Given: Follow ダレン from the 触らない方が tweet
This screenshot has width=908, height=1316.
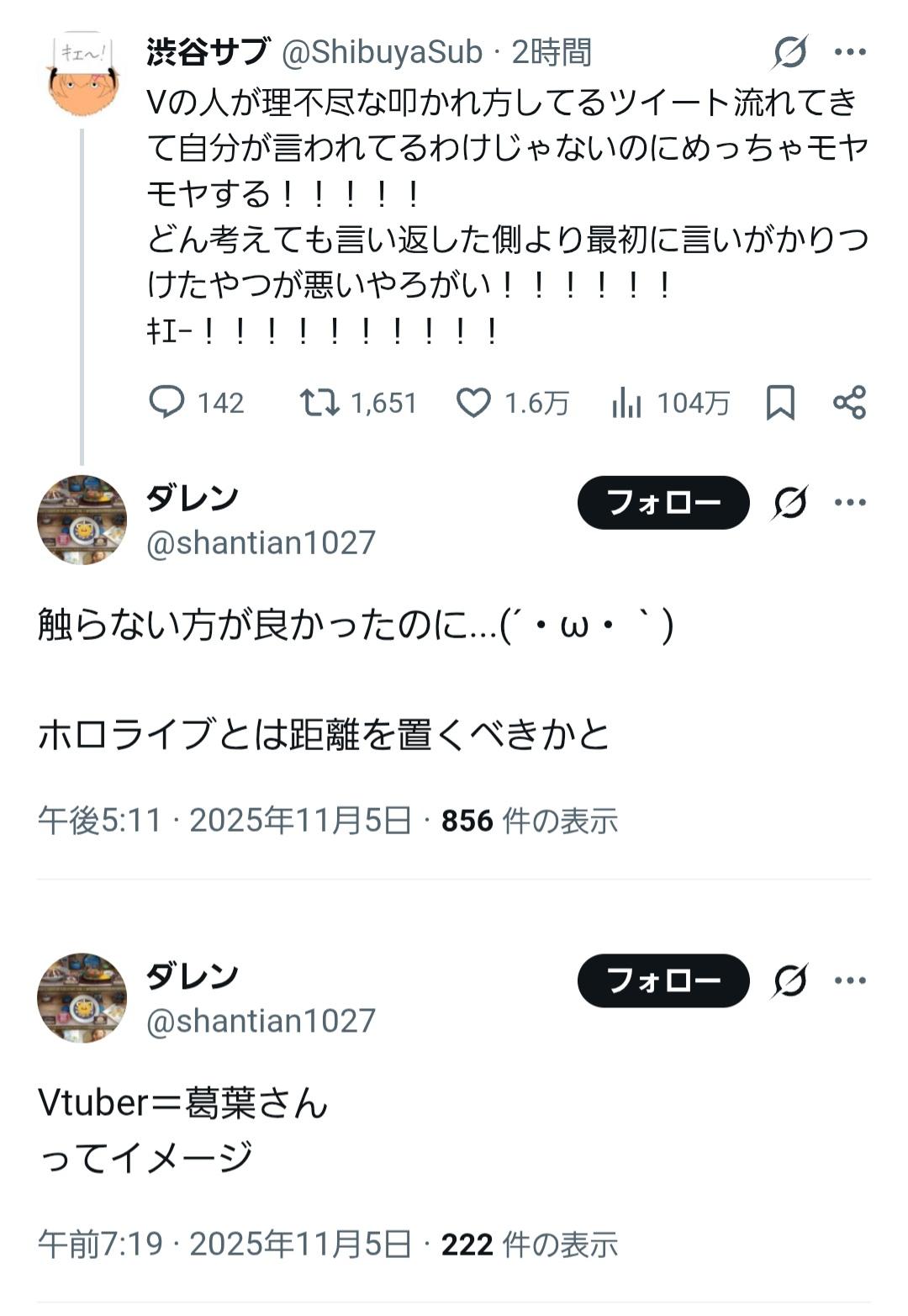Looking at the screenshot, I should click(x=663, y=503).
